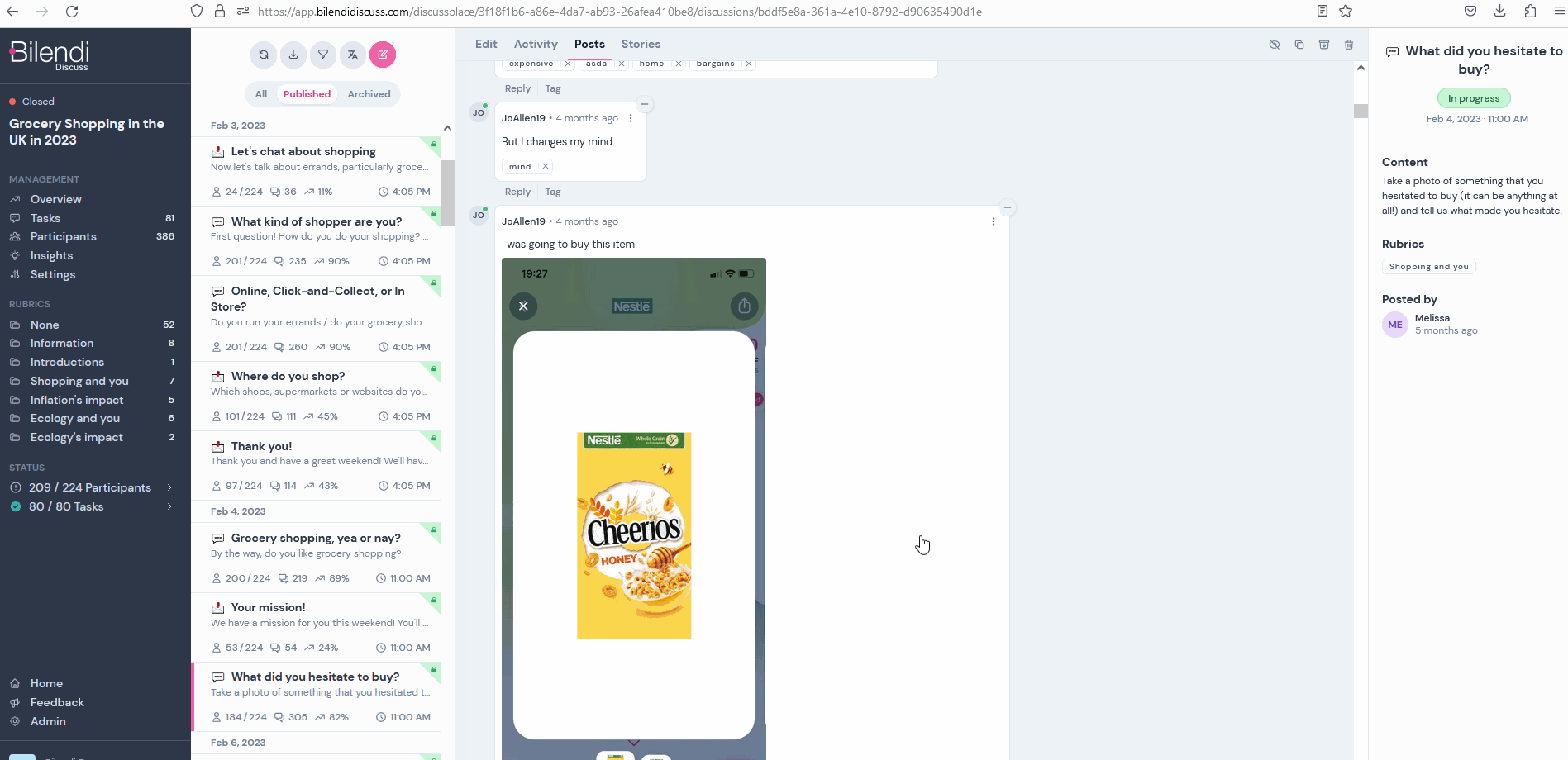Remove the 'mind' tag from JoAllen19's reply
The image size is (1568, 760).
(545, 166)
